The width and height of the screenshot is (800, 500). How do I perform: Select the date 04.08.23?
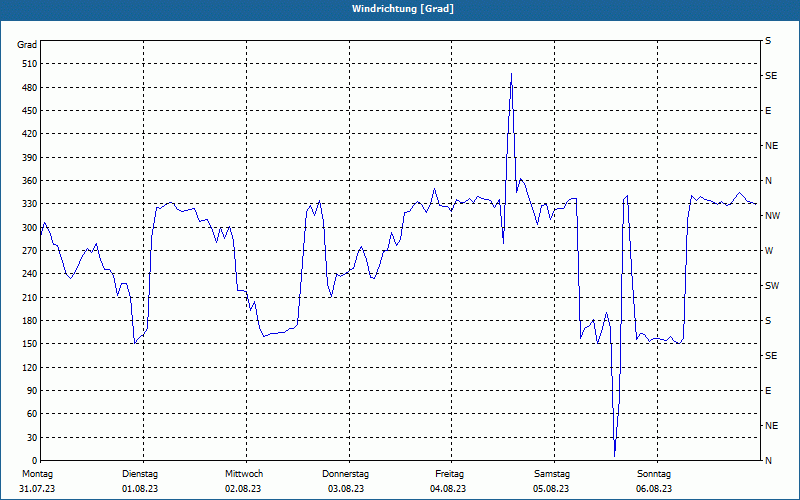448,489
